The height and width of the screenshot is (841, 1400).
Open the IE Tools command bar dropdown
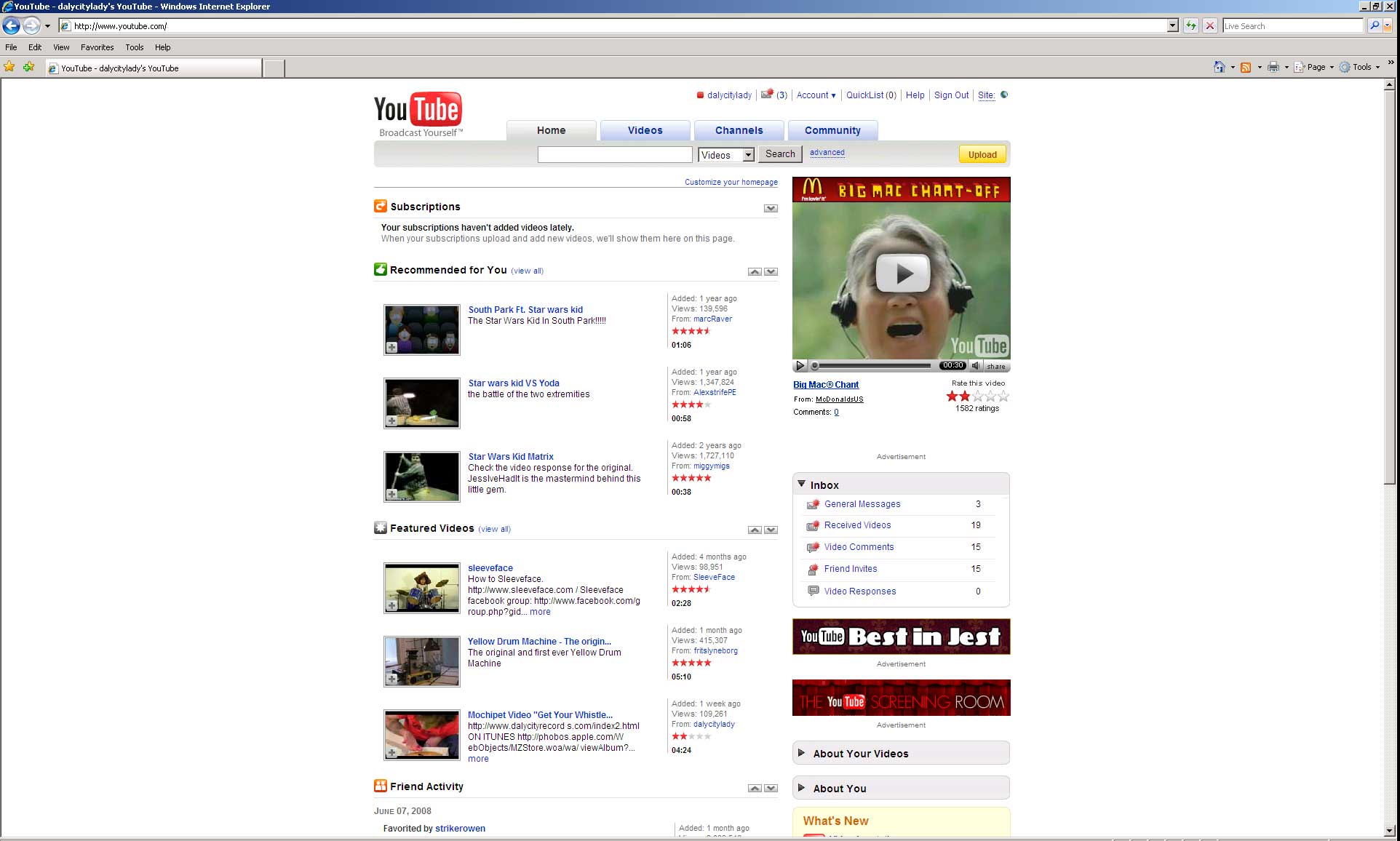tap(1360, 67)
